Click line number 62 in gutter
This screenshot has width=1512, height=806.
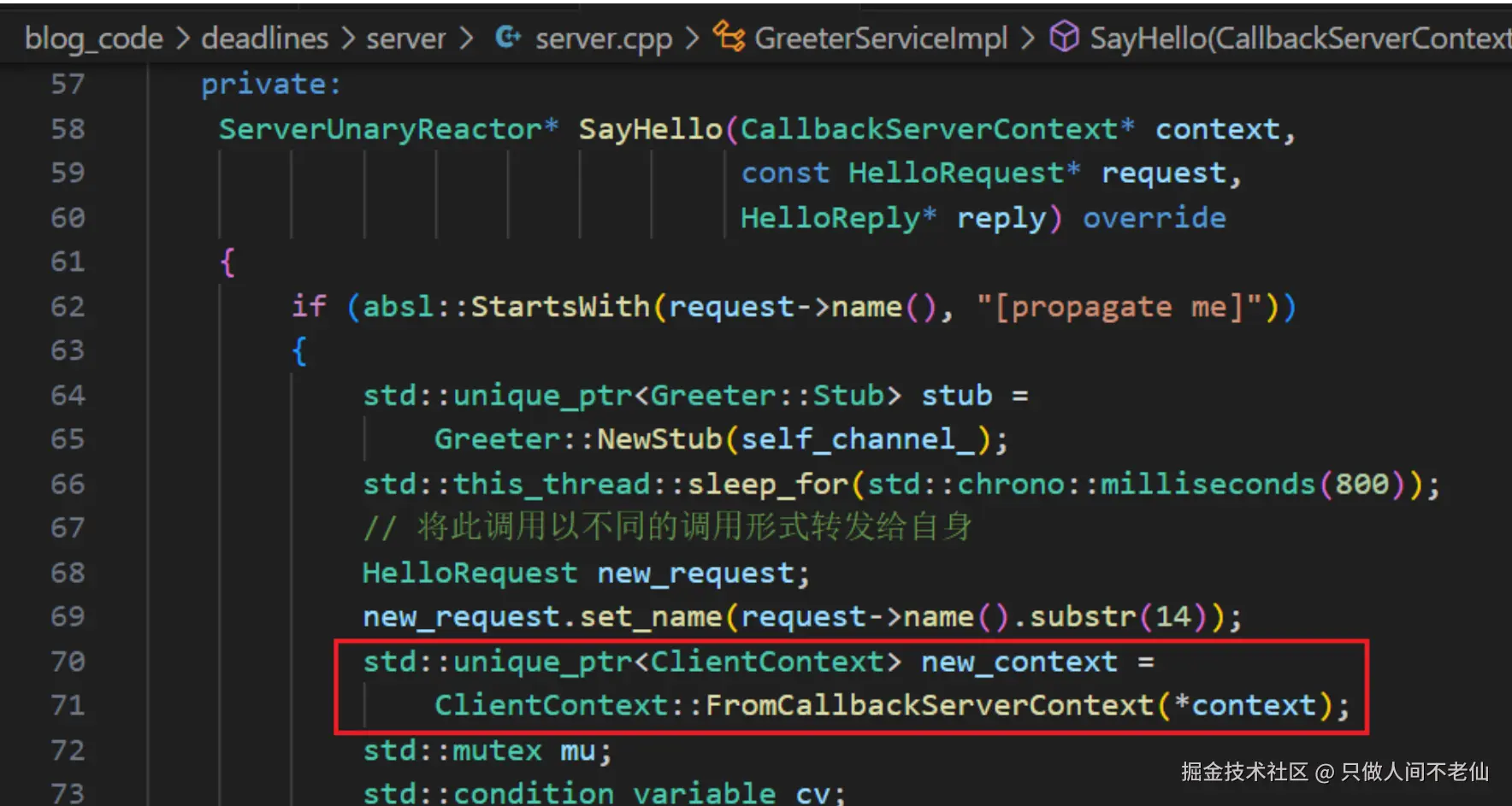(68, 306)
